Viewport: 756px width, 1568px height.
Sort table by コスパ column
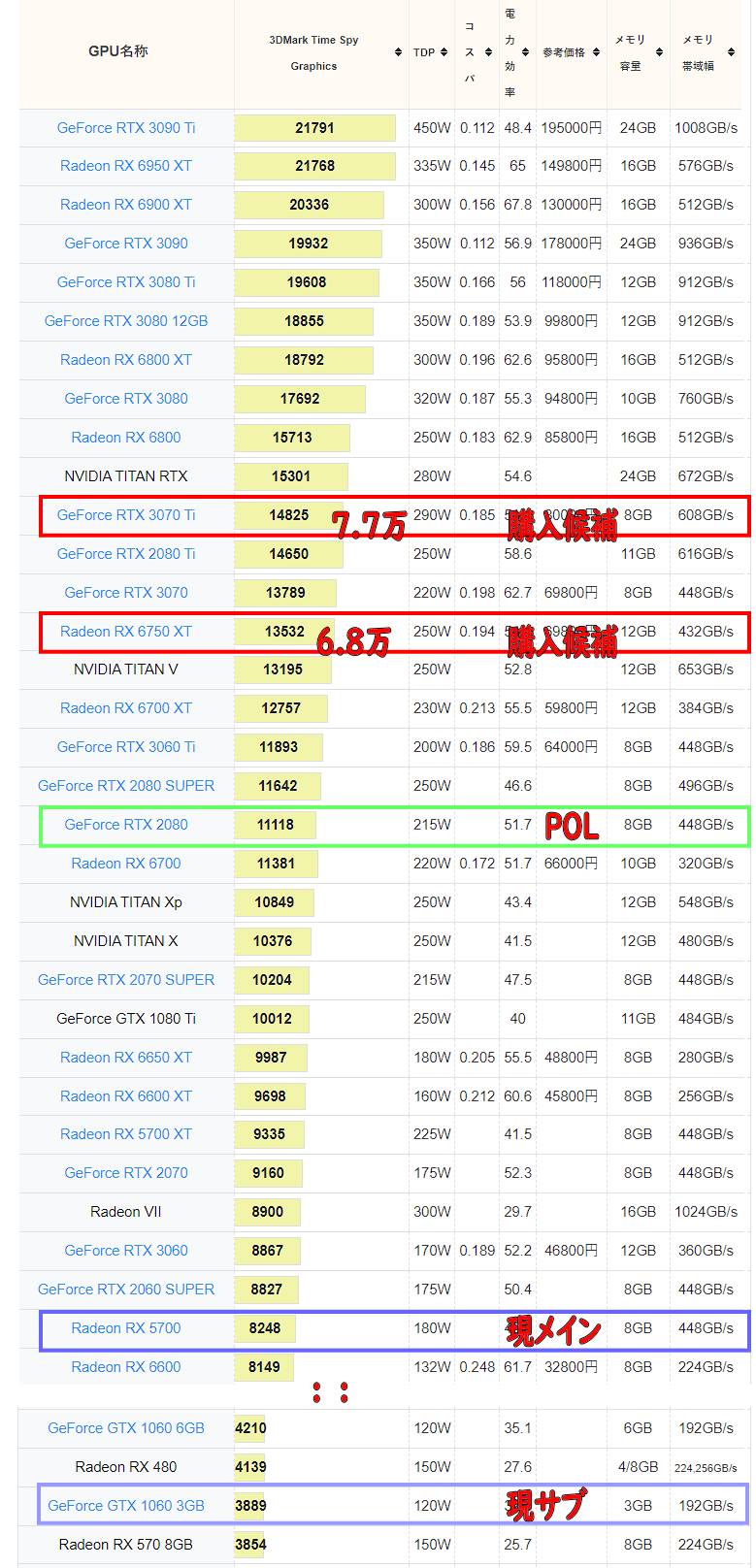488,52
